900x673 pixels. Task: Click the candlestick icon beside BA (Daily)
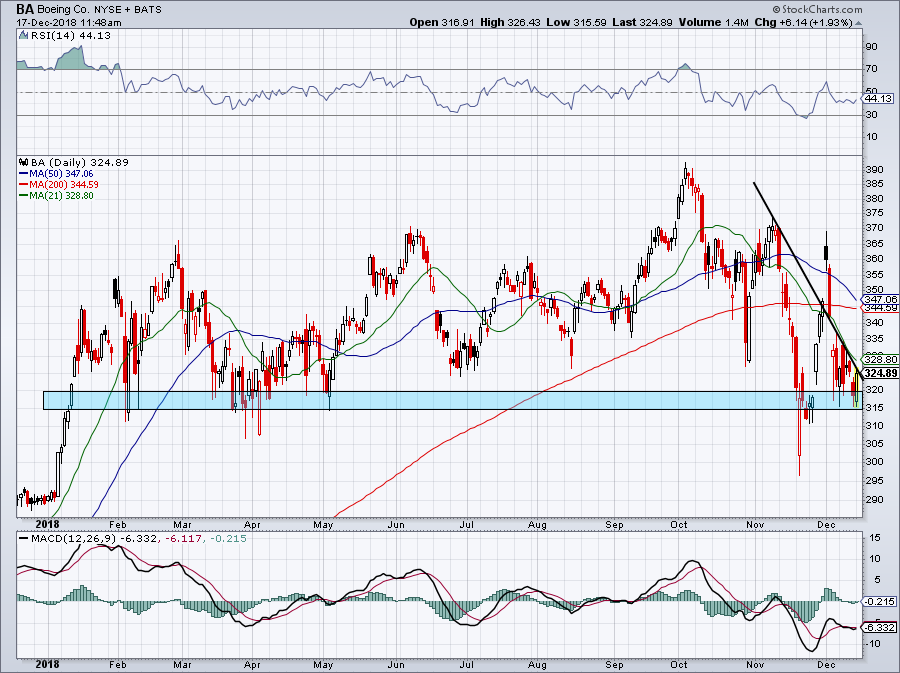(23, 162)
